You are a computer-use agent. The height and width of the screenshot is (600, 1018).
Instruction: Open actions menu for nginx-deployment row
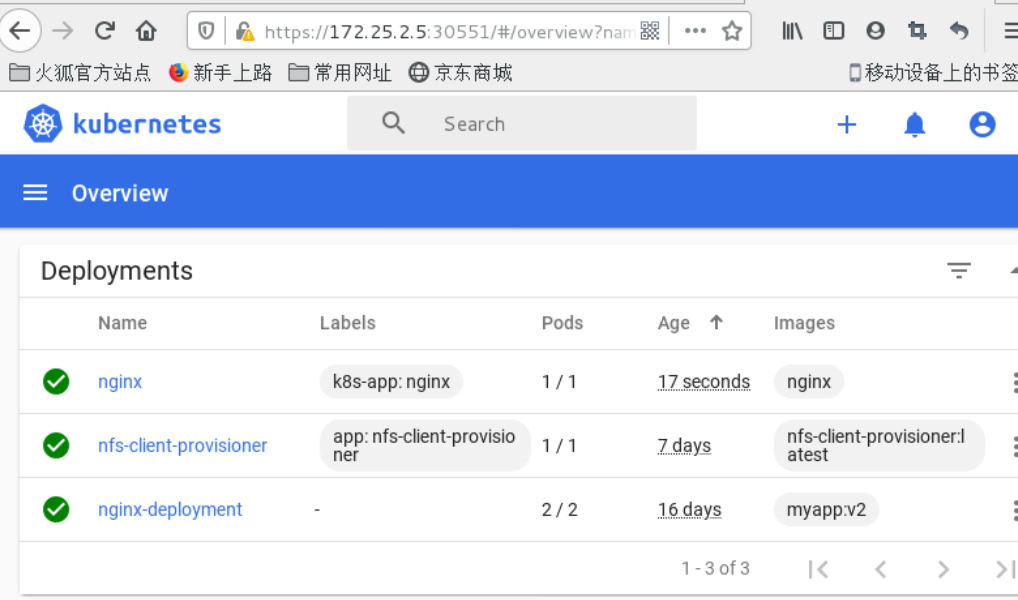(1014, 510)
